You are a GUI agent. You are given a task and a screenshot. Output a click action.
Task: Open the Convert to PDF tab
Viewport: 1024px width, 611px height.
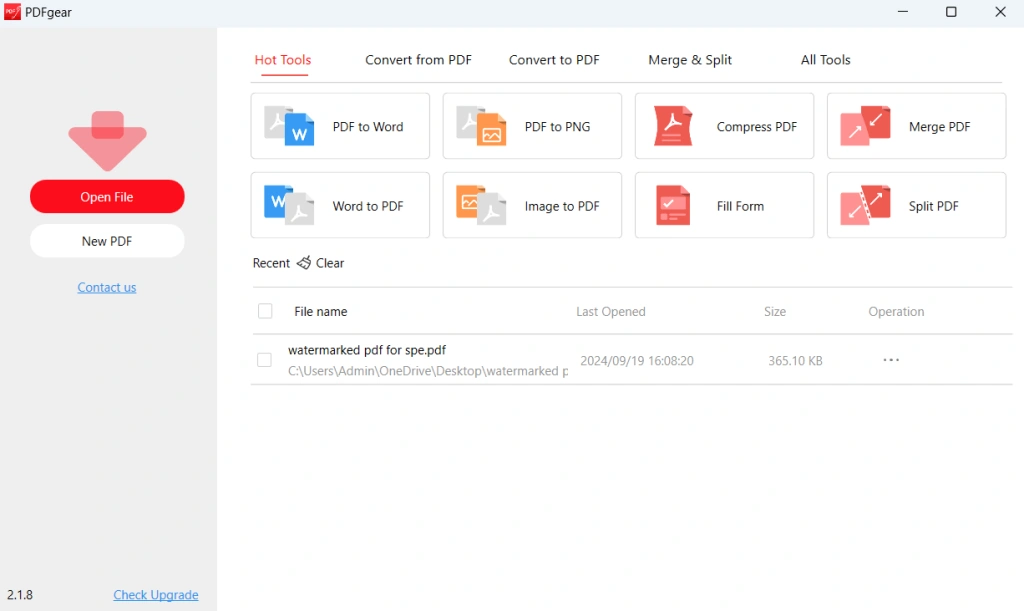pos(554,60)
